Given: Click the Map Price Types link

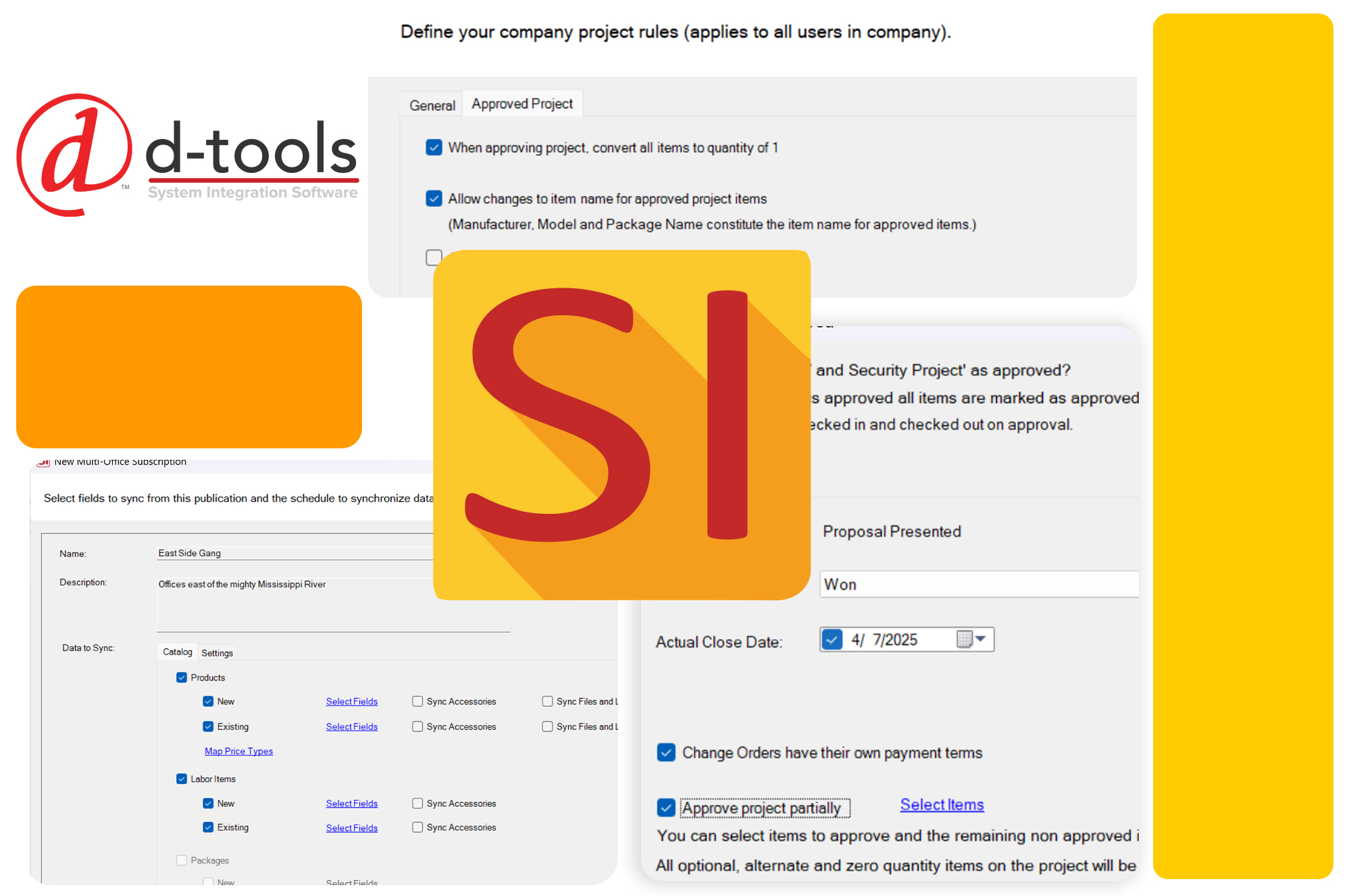Looking at the screenshot, I should coord(238,752).
